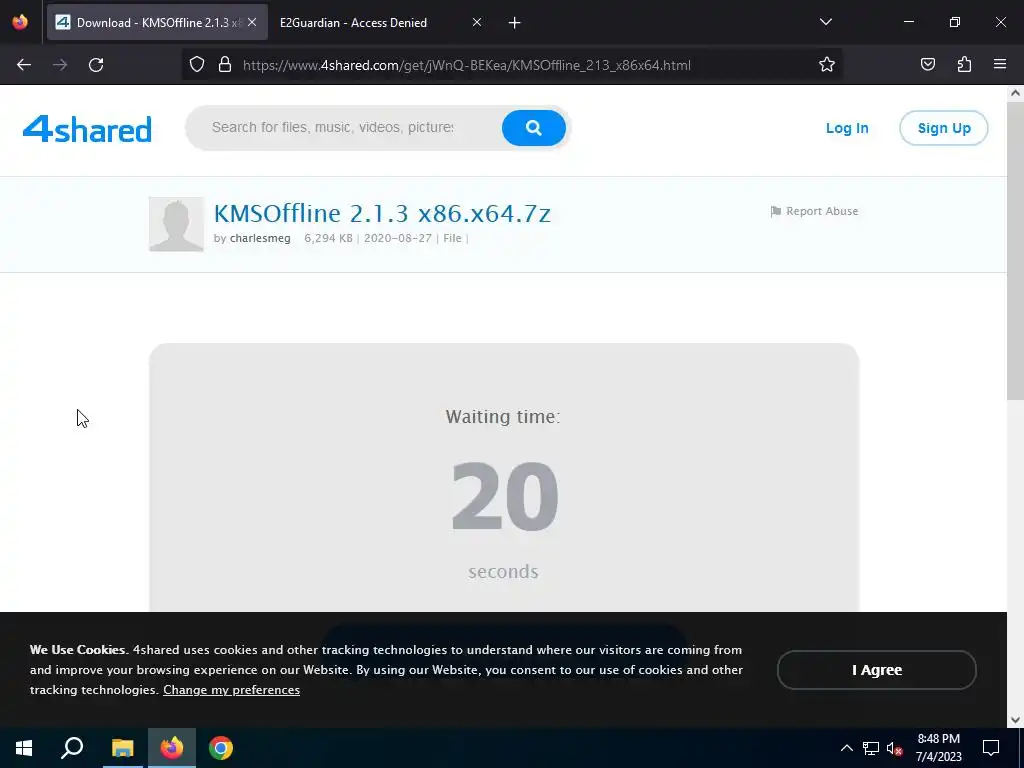The height and width of the screenshot is (768, 1024).
Task: Close the KMSOffline download tab
Action: [252, 22]
